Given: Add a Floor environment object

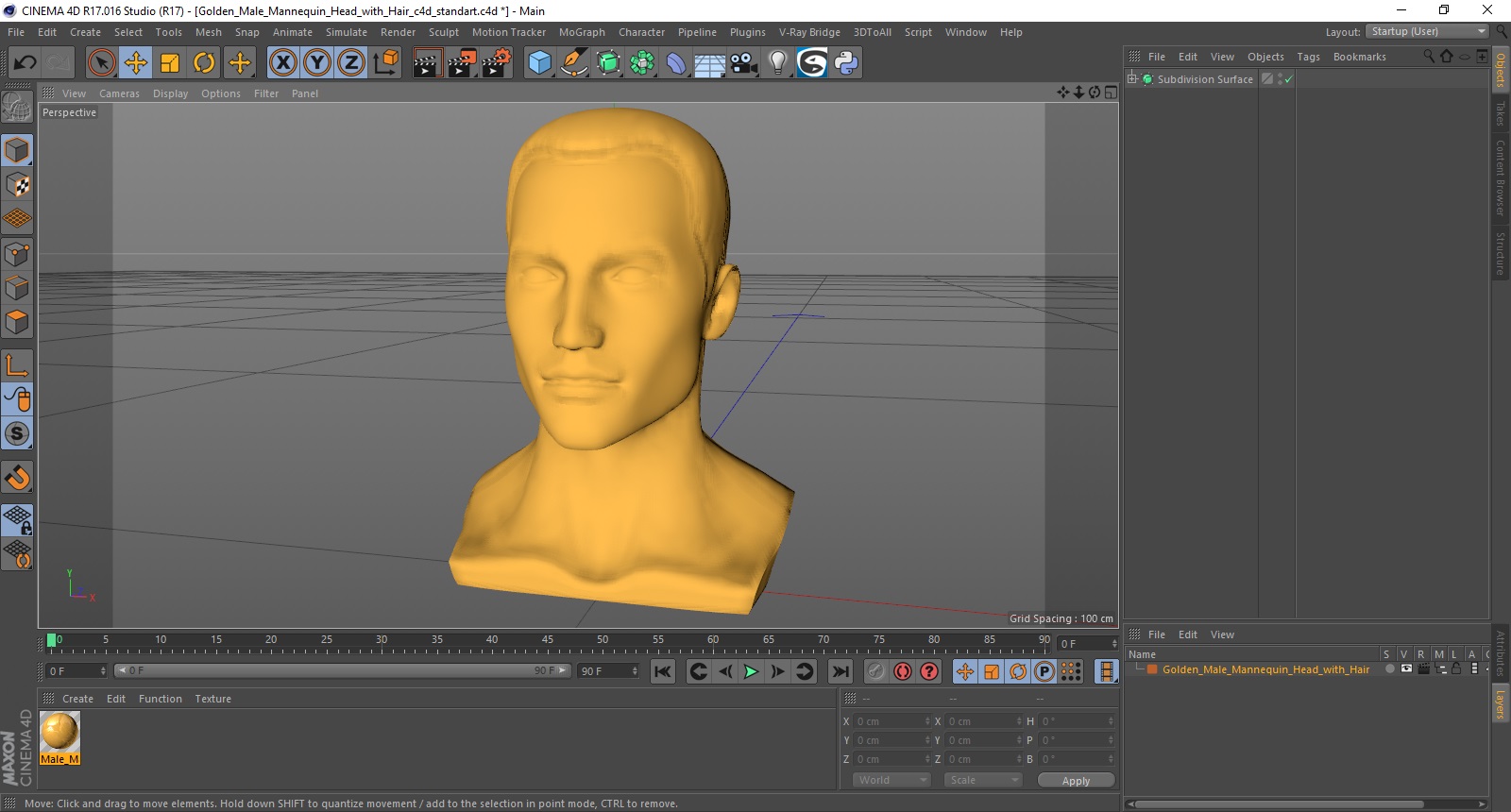Looking at the screenshot, I should tap(709, 63).
